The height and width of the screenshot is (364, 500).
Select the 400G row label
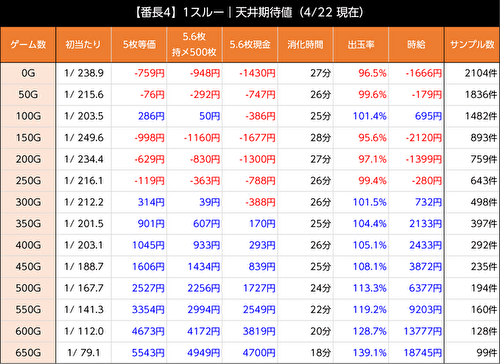click(28, 245)
